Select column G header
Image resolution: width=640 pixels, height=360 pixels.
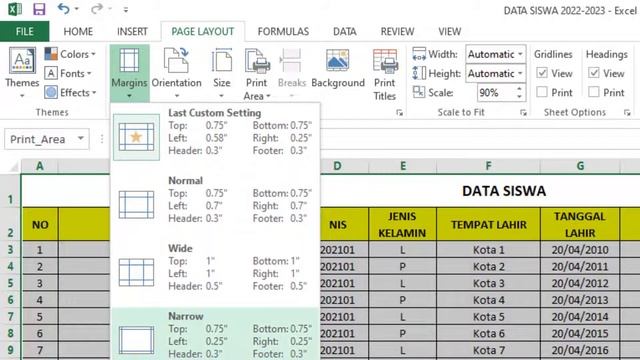click(x=580, y=166)
